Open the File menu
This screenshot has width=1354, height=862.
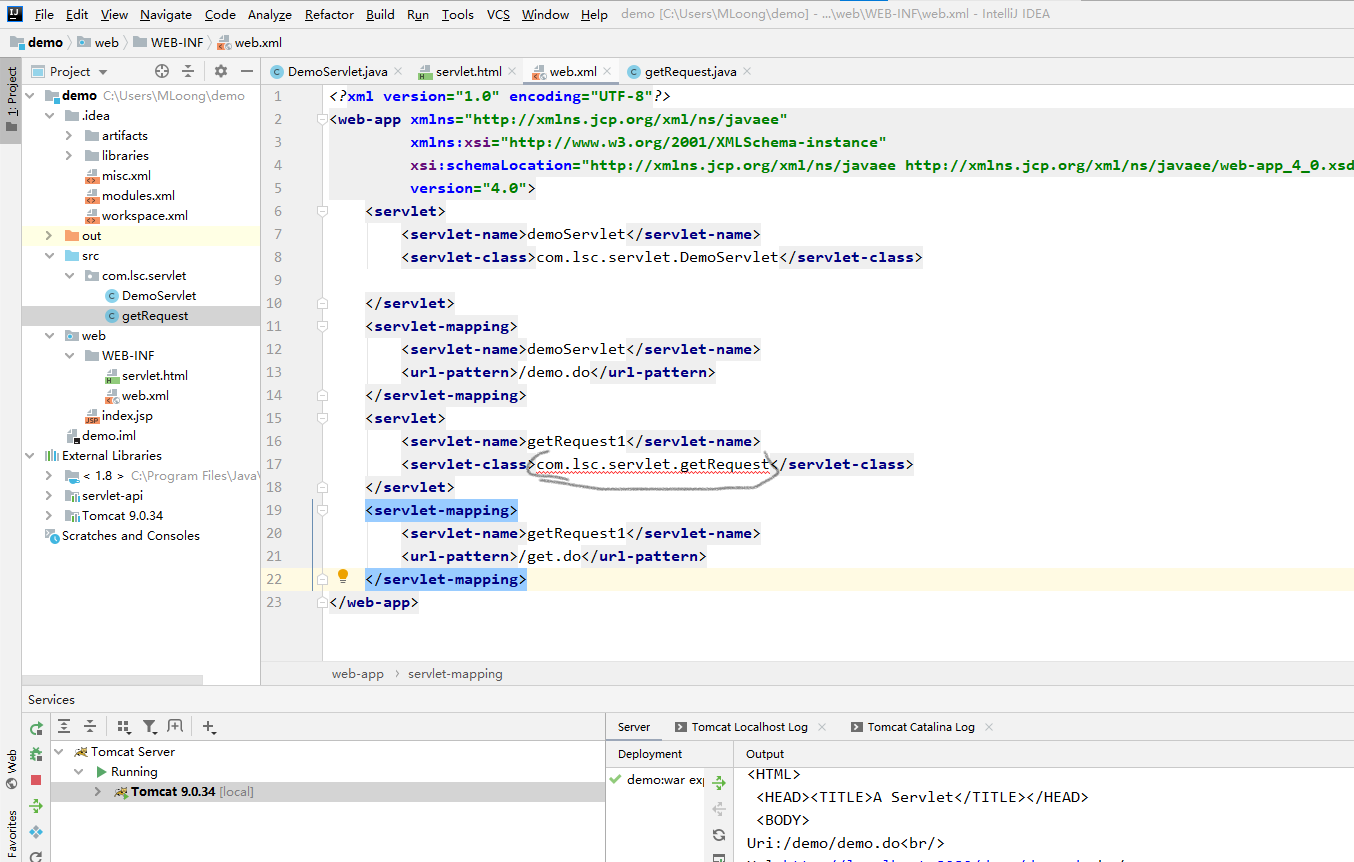[44, 14]
